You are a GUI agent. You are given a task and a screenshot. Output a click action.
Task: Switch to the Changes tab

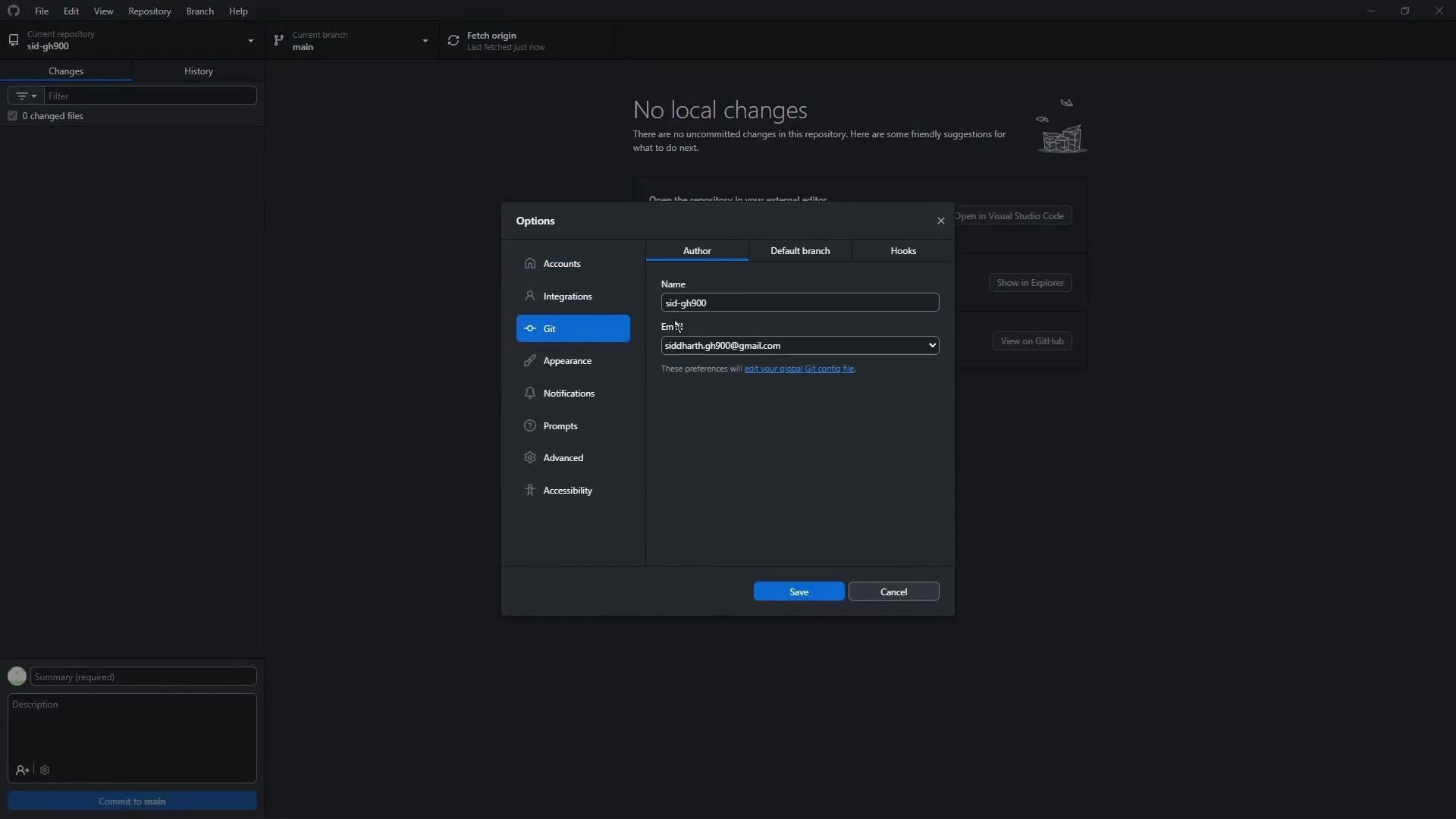pyautogui.click(x=66, y=71)
